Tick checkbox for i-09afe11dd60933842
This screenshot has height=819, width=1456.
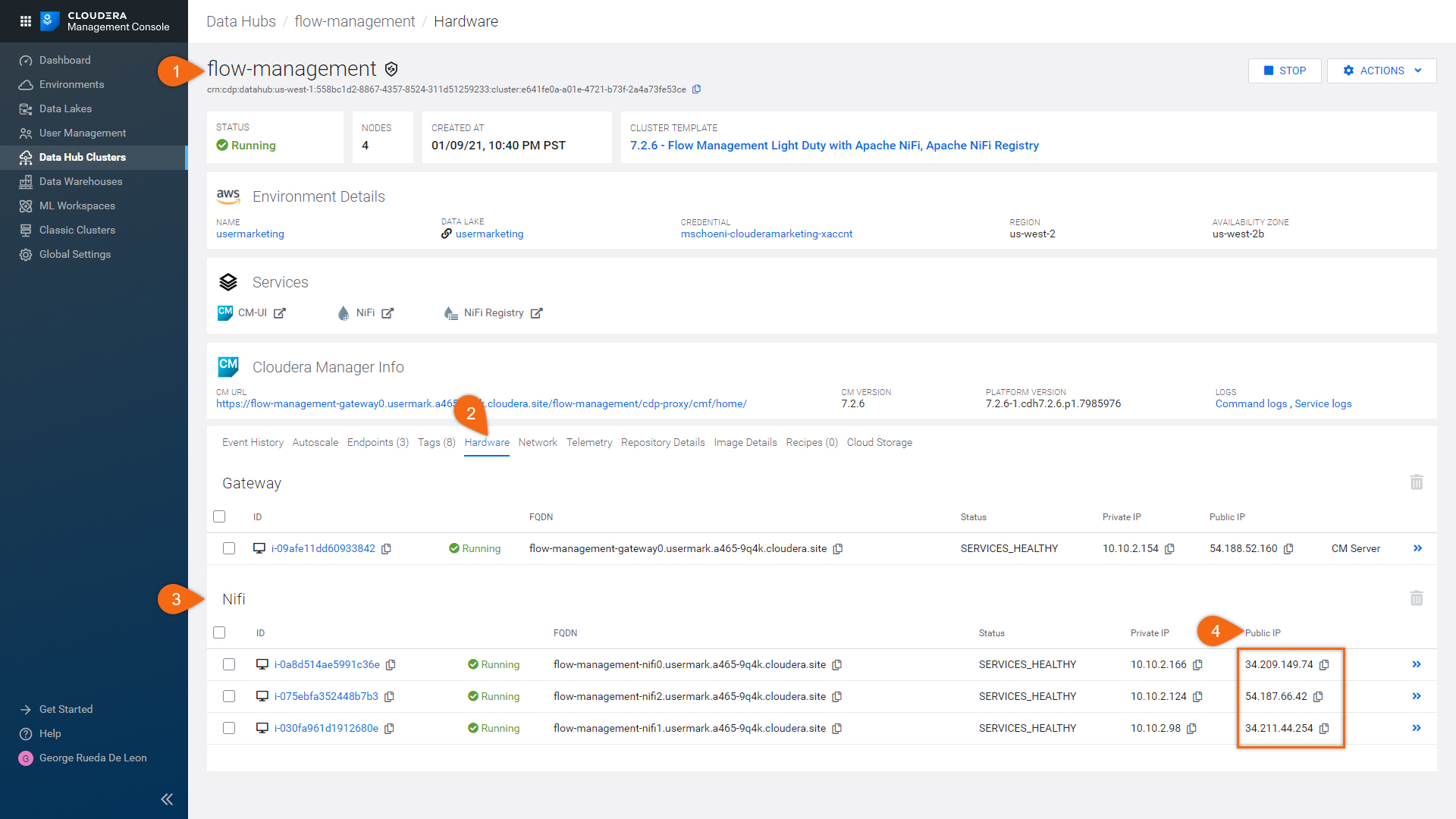tap(229, 548)
